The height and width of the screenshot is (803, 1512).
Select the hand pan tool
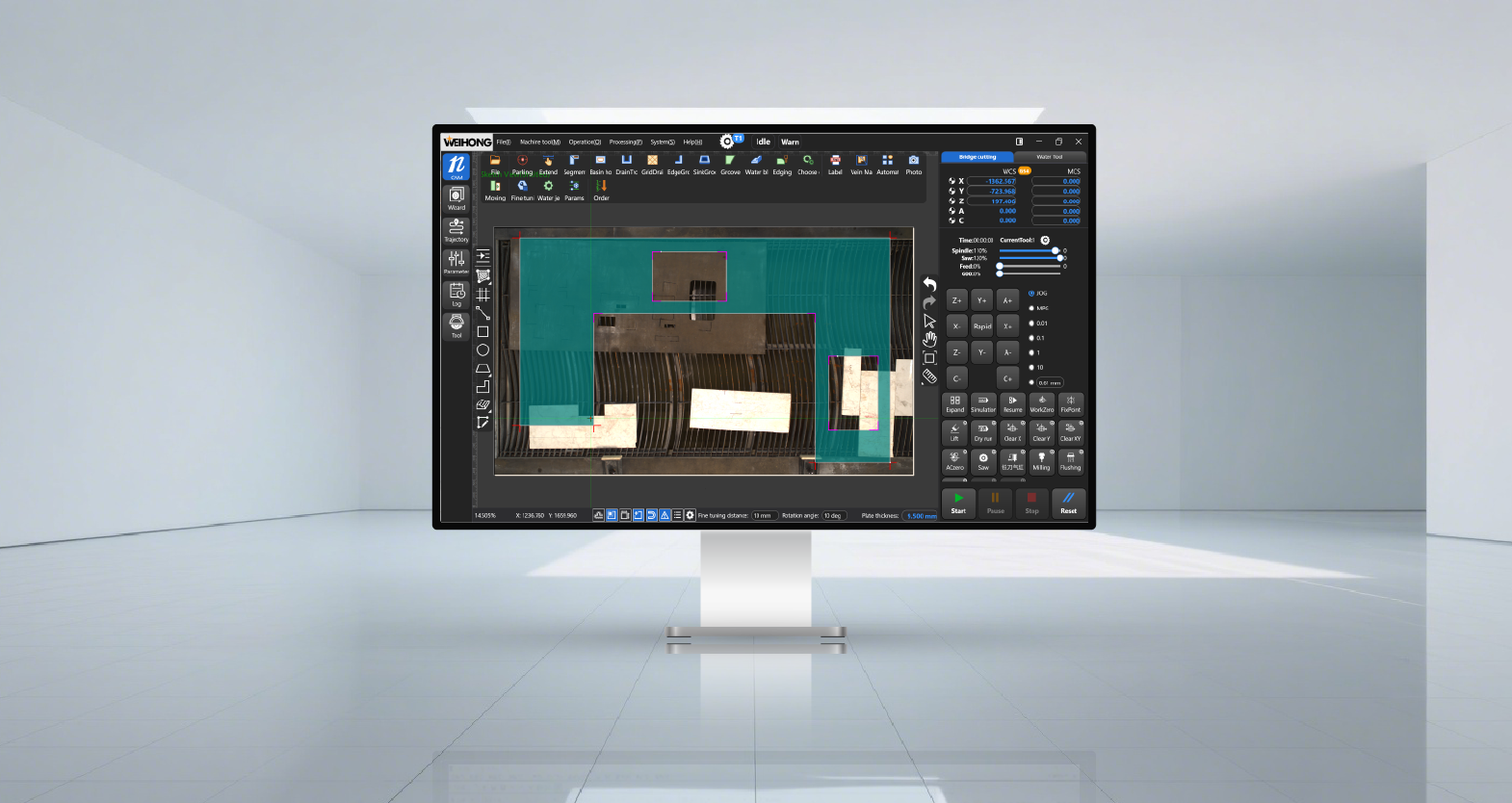coord(929,339)
